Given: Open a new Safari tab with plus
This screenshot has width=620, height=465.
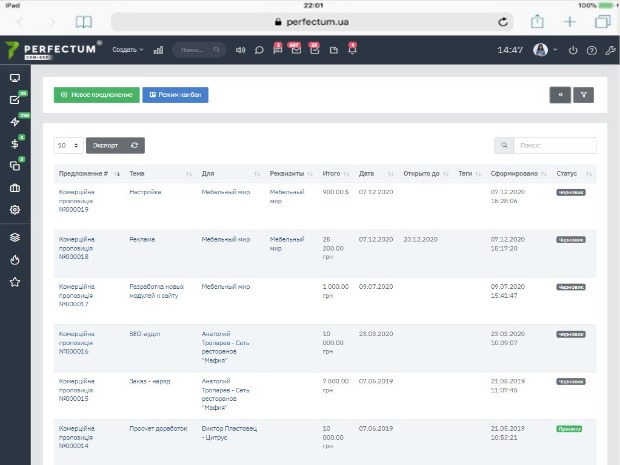Looking at the screenshot, I should tap(570, 22).
